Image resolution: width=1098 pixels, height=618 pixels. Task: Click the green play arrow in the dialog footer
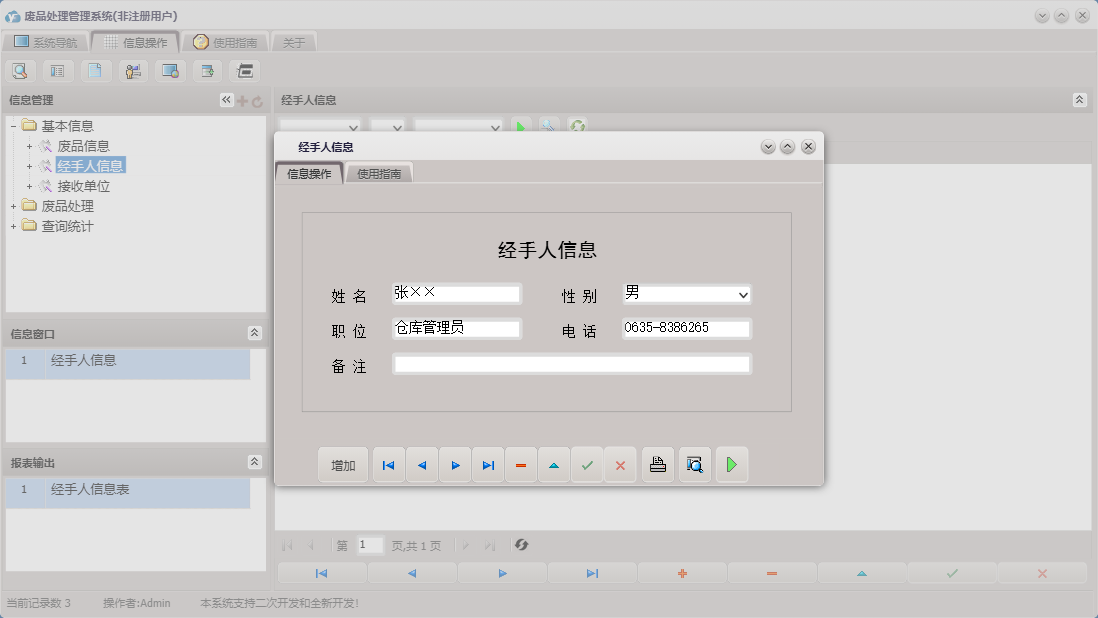click(x=732, y=464)
